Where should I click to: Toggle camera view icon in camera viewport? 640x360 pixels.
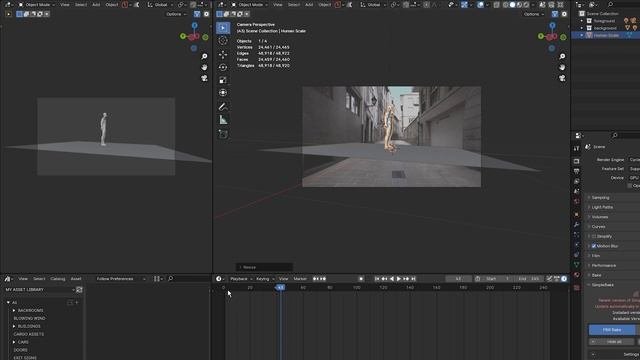562,78
